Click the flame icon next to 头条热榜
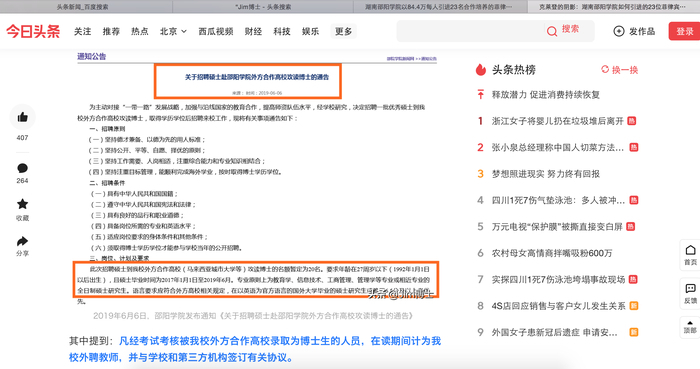700x369 pixels. click(x=480, y=70)
